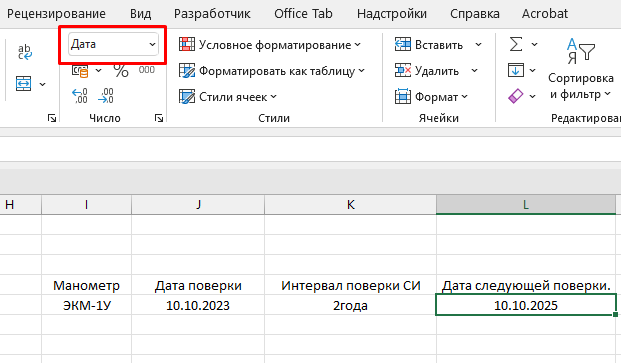Select the cell with date 10.10.2023
Image resolution: width=621 pixels, height=363 pixels.
click(x=198, y=305)
